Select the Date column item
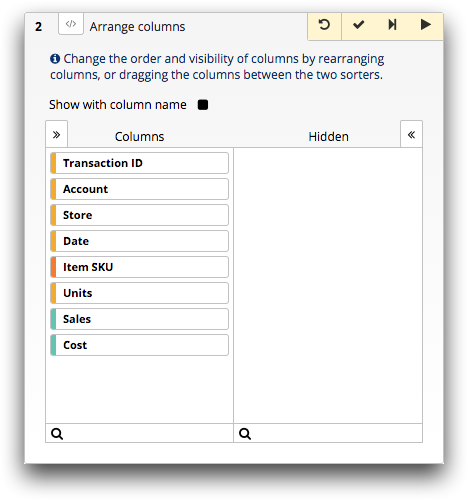The image size is (468, 500). 139,241
